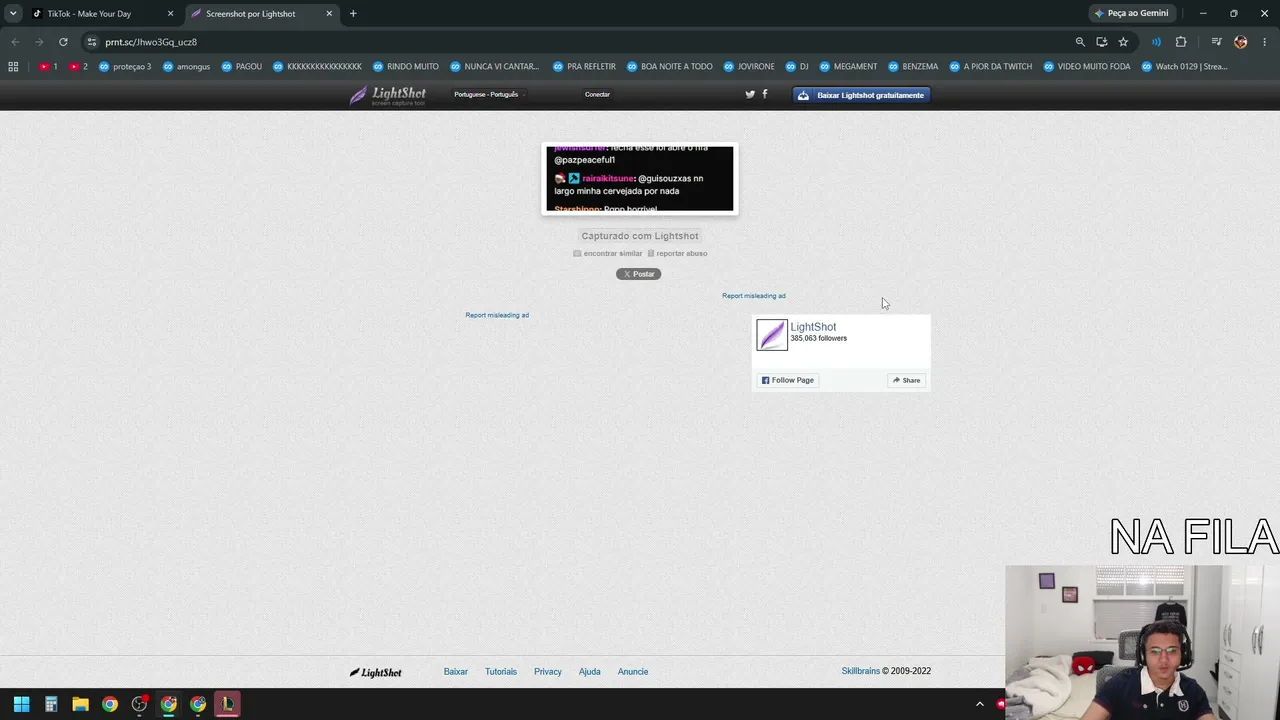Screen dimensions: 1280x720
Task: Open the PRA REFLETIR bookmark
Action: point(585,67)
